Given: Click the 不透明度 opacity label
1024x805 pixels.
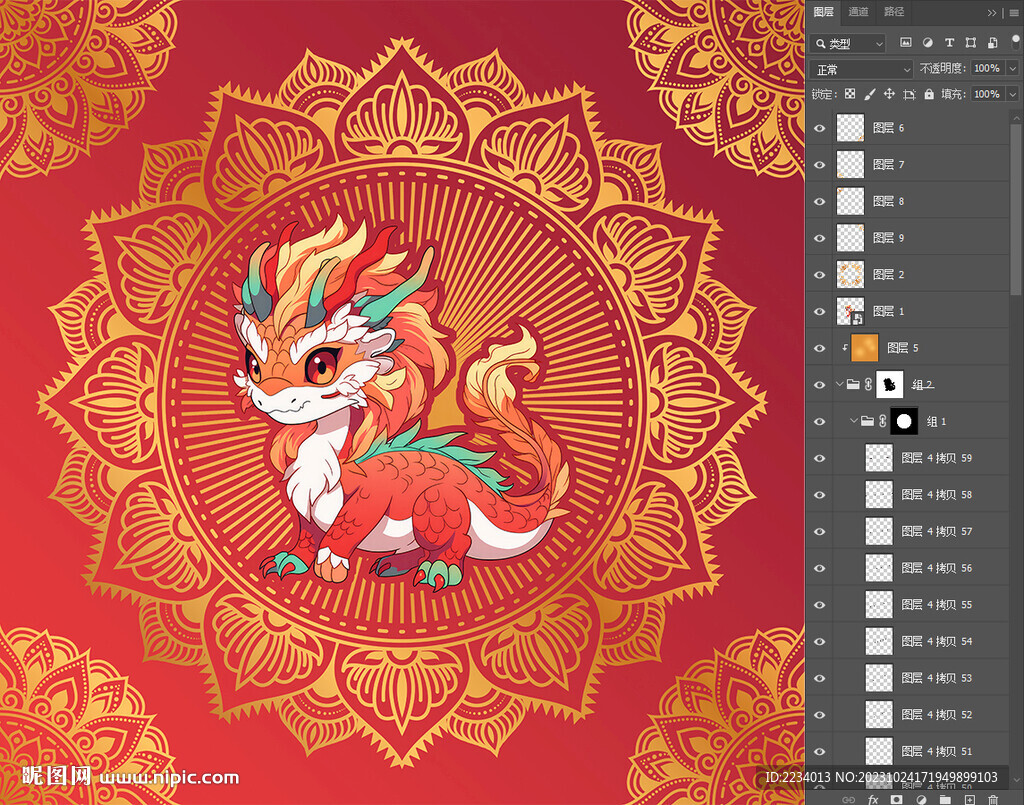Looking at the screenshot, I should [942, 68].
